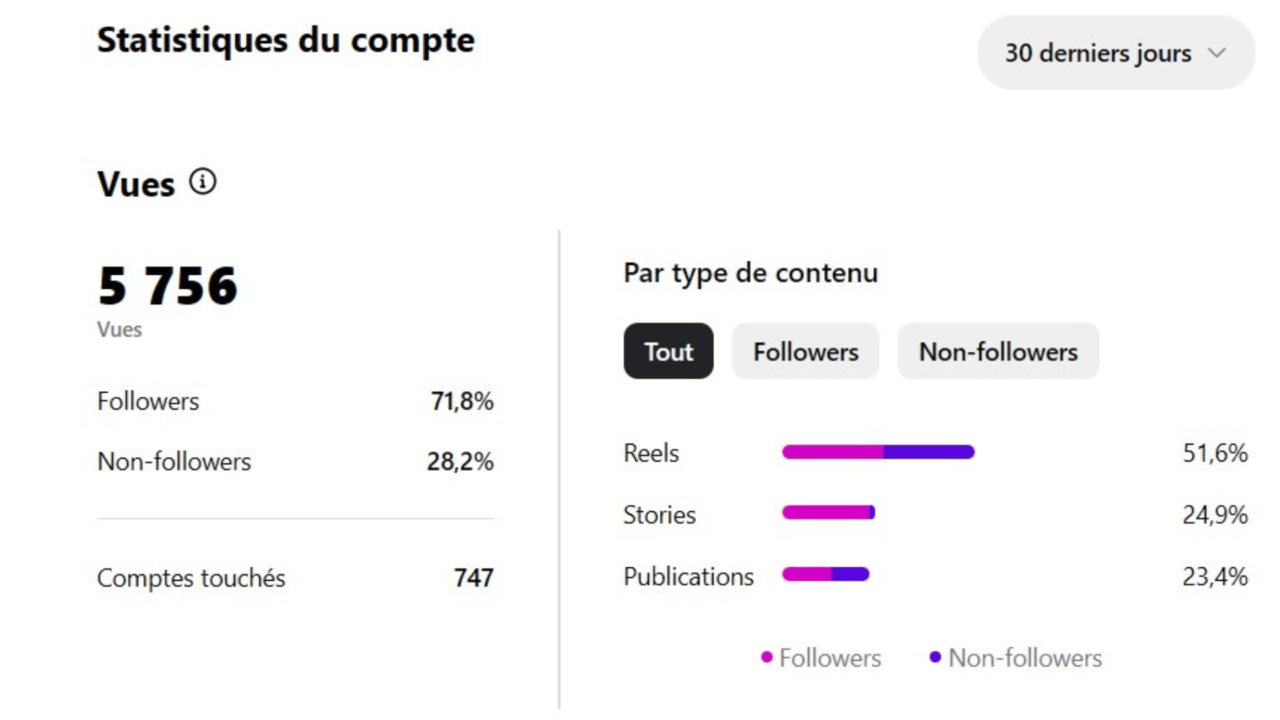Viewport: 1280px width, 720px height.
Task: Select the Tout filter tab
Action: click(x=669, y=351)
